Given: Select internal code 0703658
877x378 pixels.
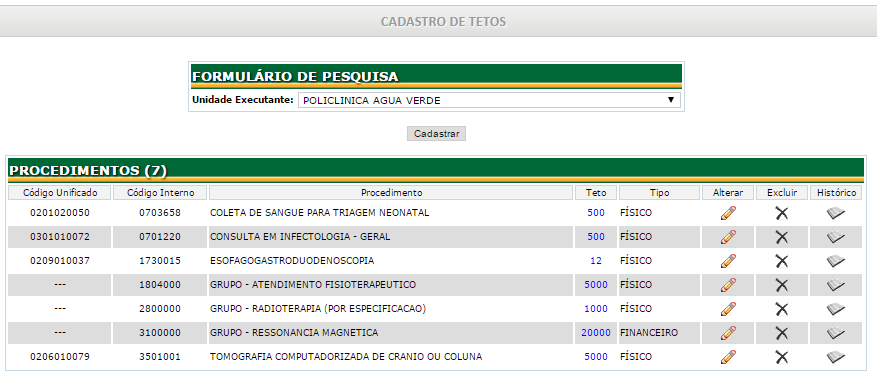Looking at the screenshot, I should coord(160,213).
